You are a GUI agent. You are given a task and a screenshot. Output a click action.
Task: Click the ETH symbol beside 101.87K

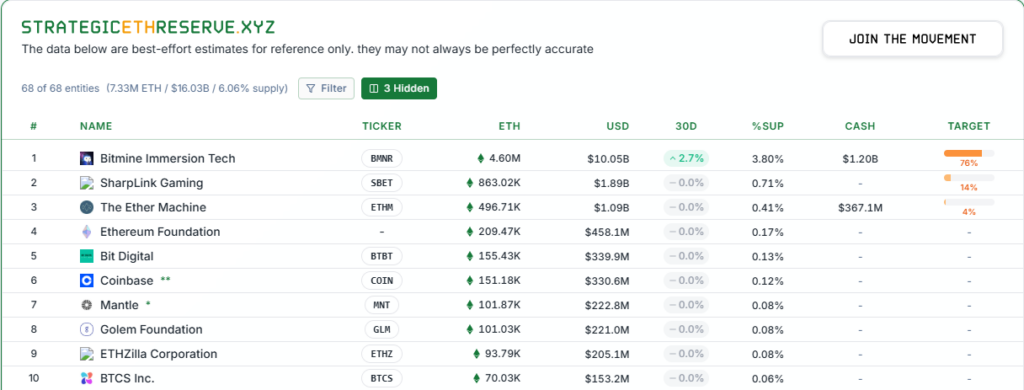click(x=469, y=305)
